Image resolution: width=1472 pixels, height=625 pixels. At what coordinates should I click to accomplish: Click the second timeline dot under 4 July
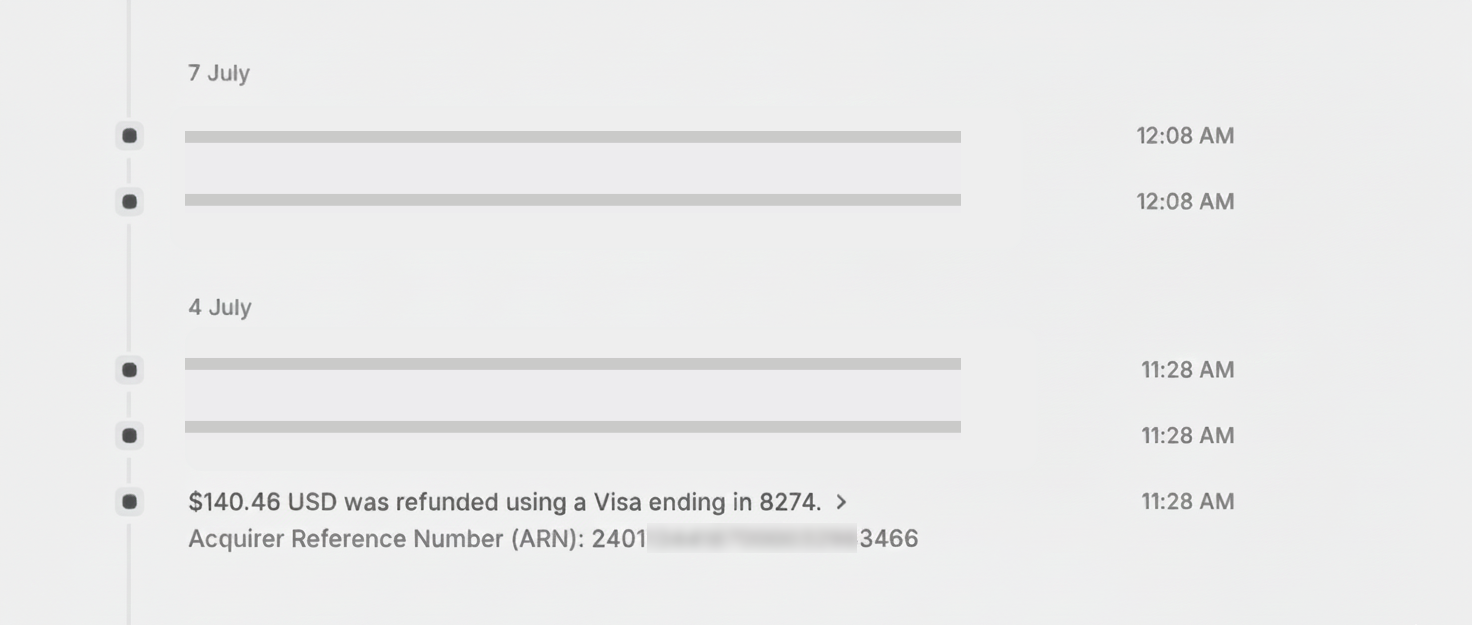(x=129, y=436)
